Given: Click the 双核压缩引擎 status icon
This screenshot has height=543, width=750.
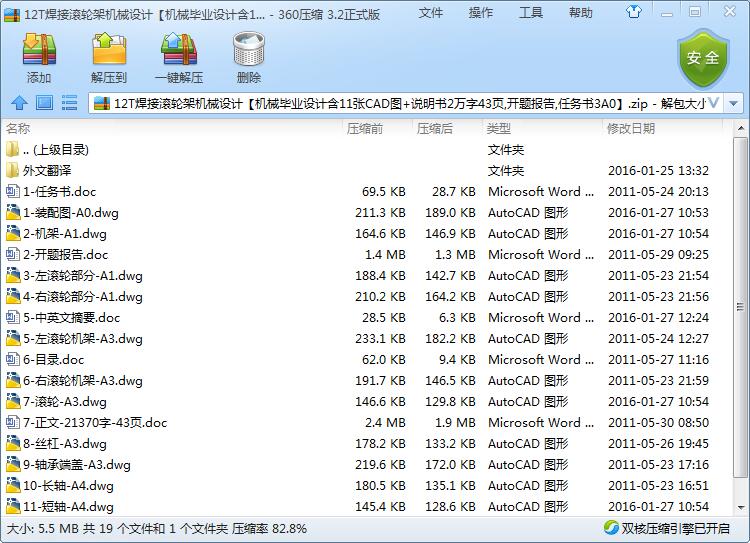Looking at the screenshot, I should (611, 528).
